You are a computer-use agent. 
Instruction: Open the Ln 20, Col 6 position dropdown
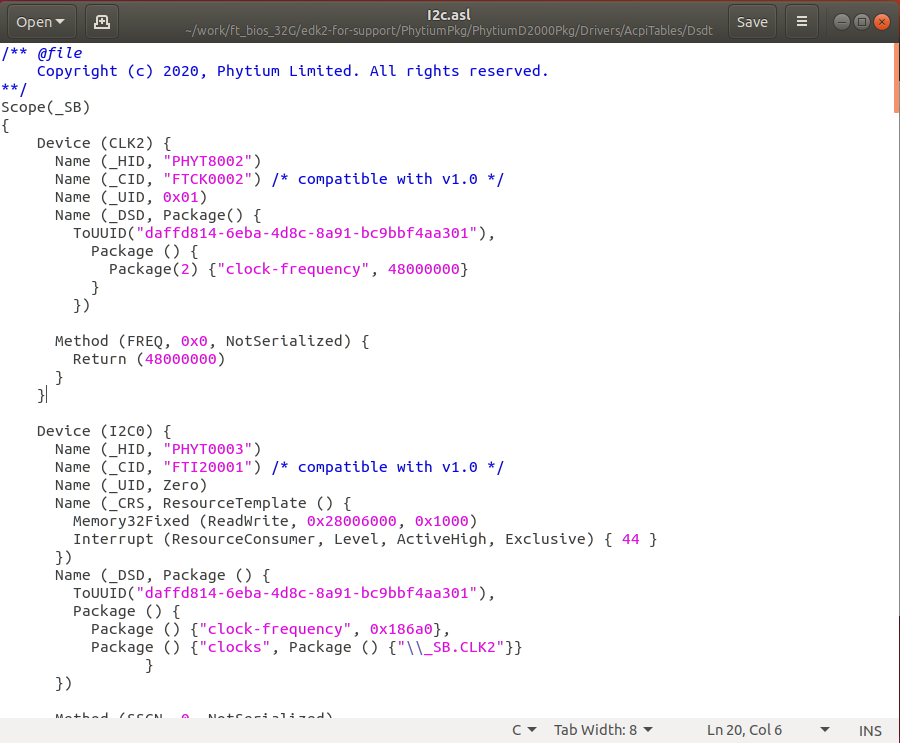point(768,730)
